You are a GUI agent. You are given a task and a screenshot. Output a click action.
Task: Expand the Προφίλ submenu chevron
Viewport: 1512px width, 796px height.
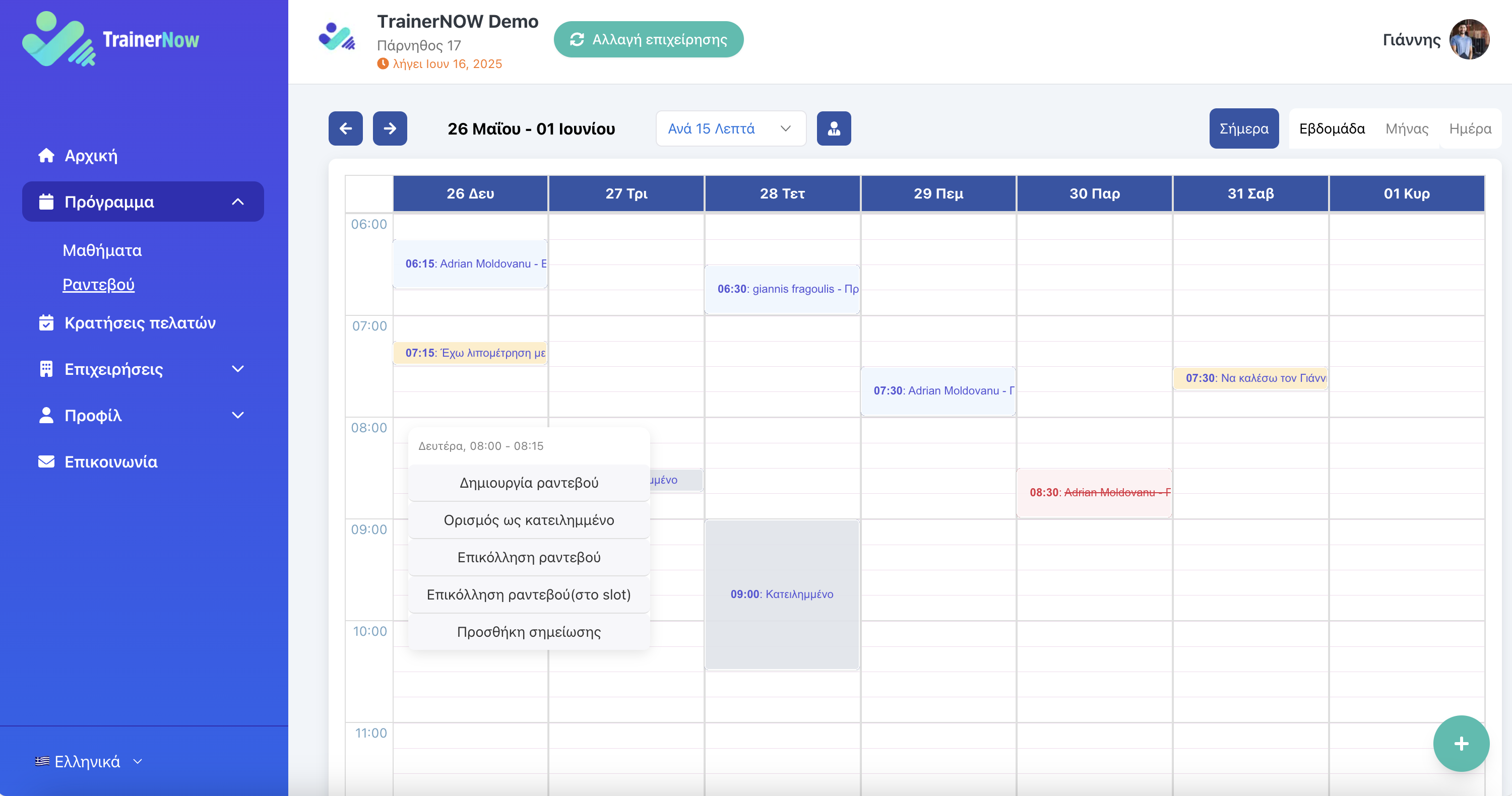tap(238, 415)
